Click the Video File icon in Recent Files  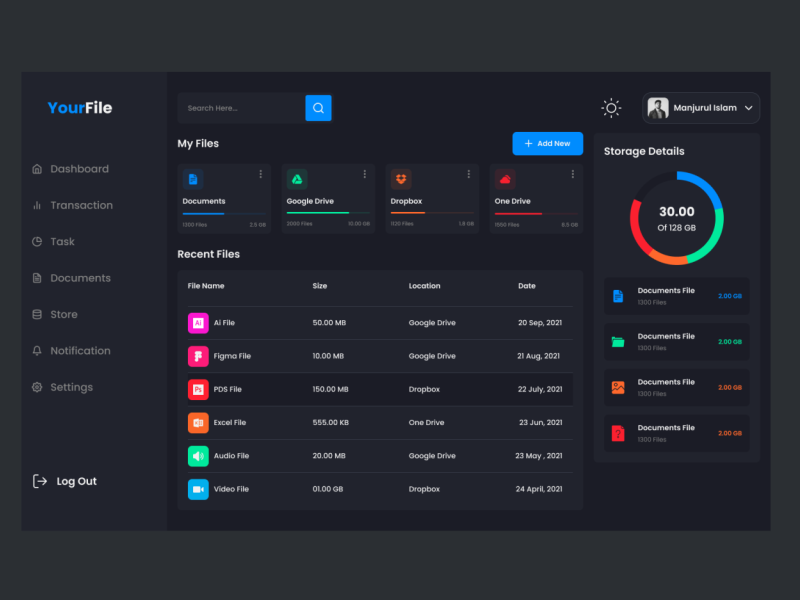(x=197, y=489)
